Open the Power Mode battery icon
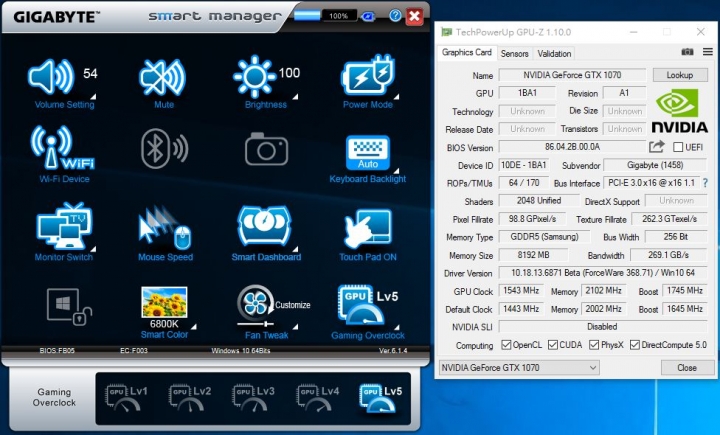 [368, 75]
